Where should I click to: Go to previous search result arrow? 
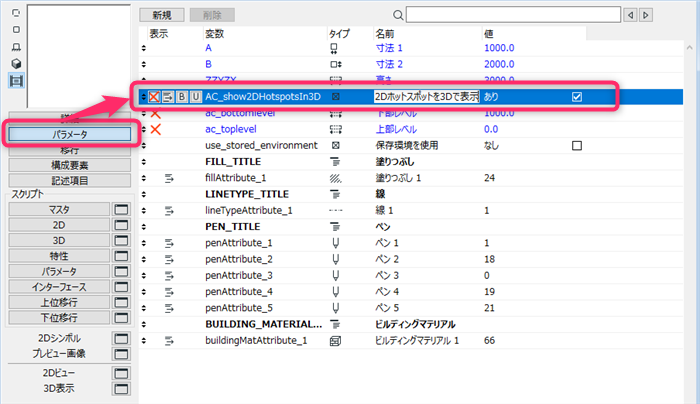click(630, 15)
